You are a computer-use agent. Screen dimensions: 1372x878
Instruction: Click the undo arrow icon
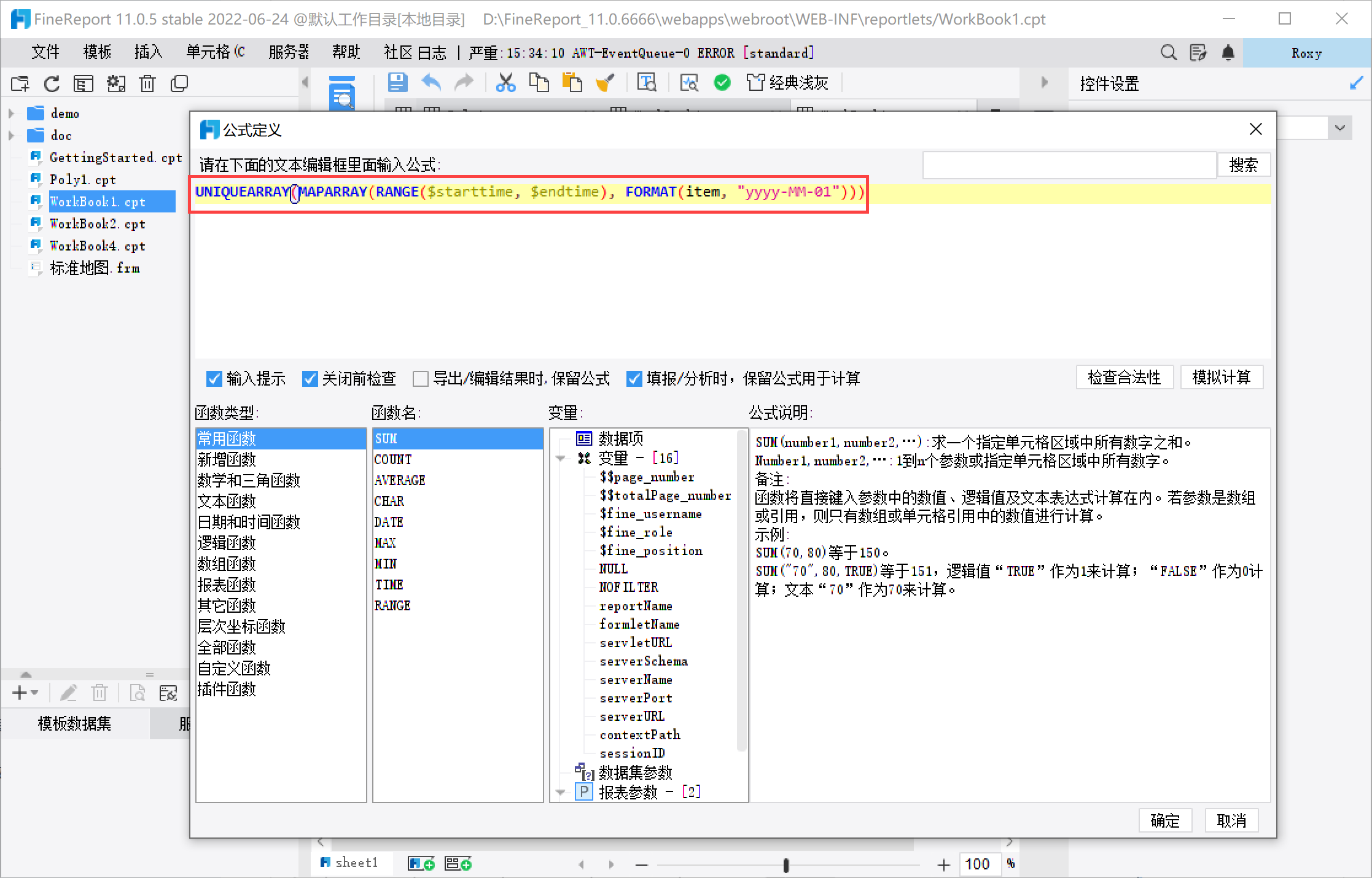tap(431, 83)
